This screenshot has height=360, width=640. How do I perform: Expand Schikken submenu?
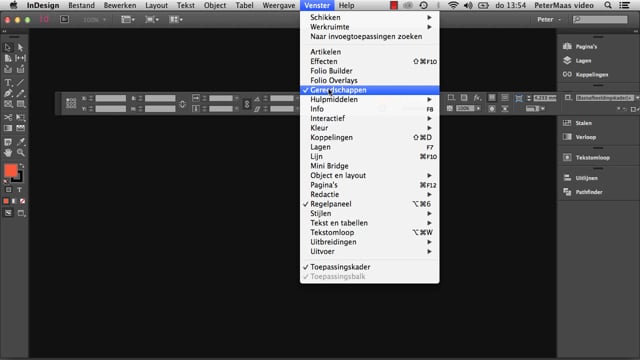370,17
